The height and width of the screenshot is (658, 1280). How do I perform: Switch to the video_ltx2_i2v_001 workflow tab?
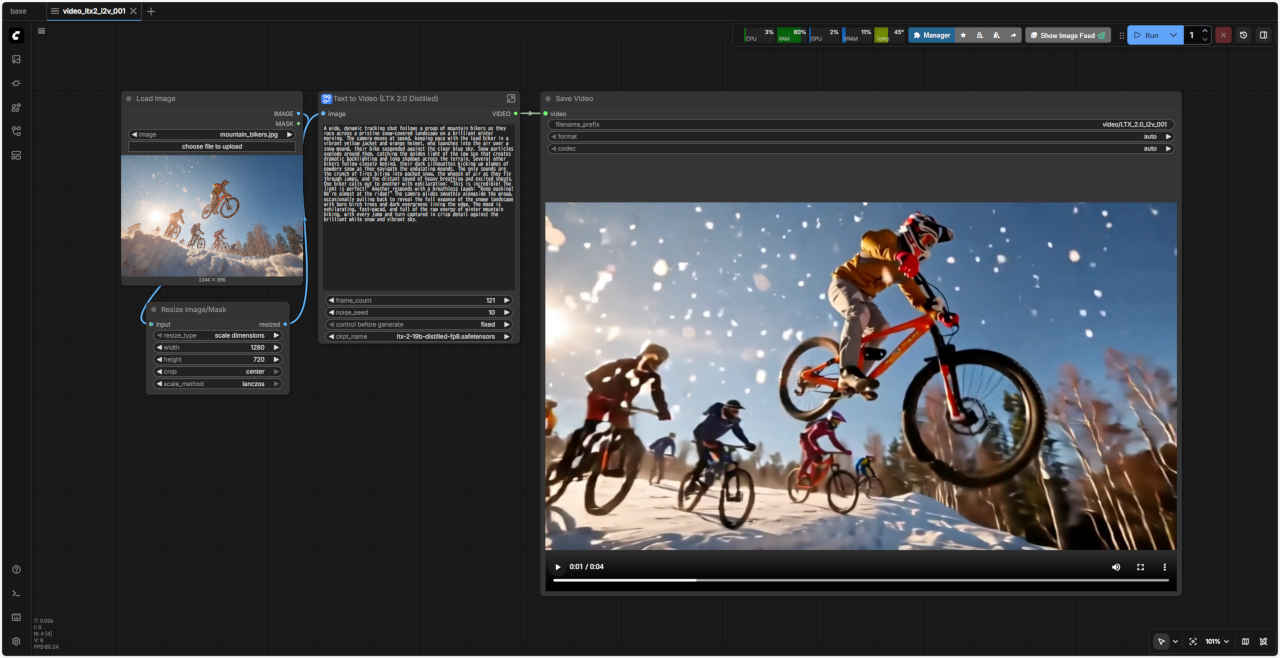tap(93, 11)
